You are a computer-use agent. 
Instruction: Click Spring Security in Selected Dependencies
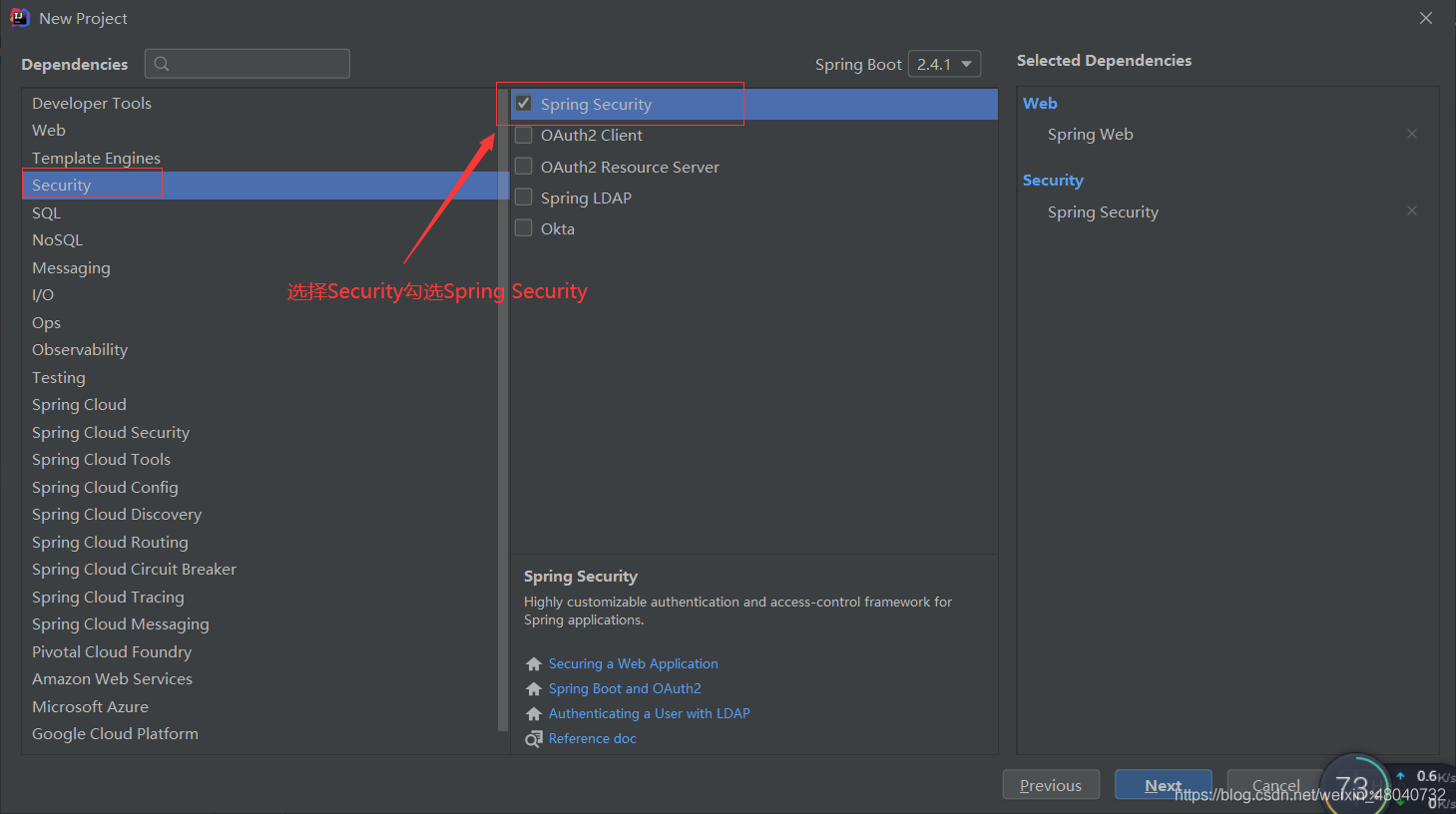1103,211
